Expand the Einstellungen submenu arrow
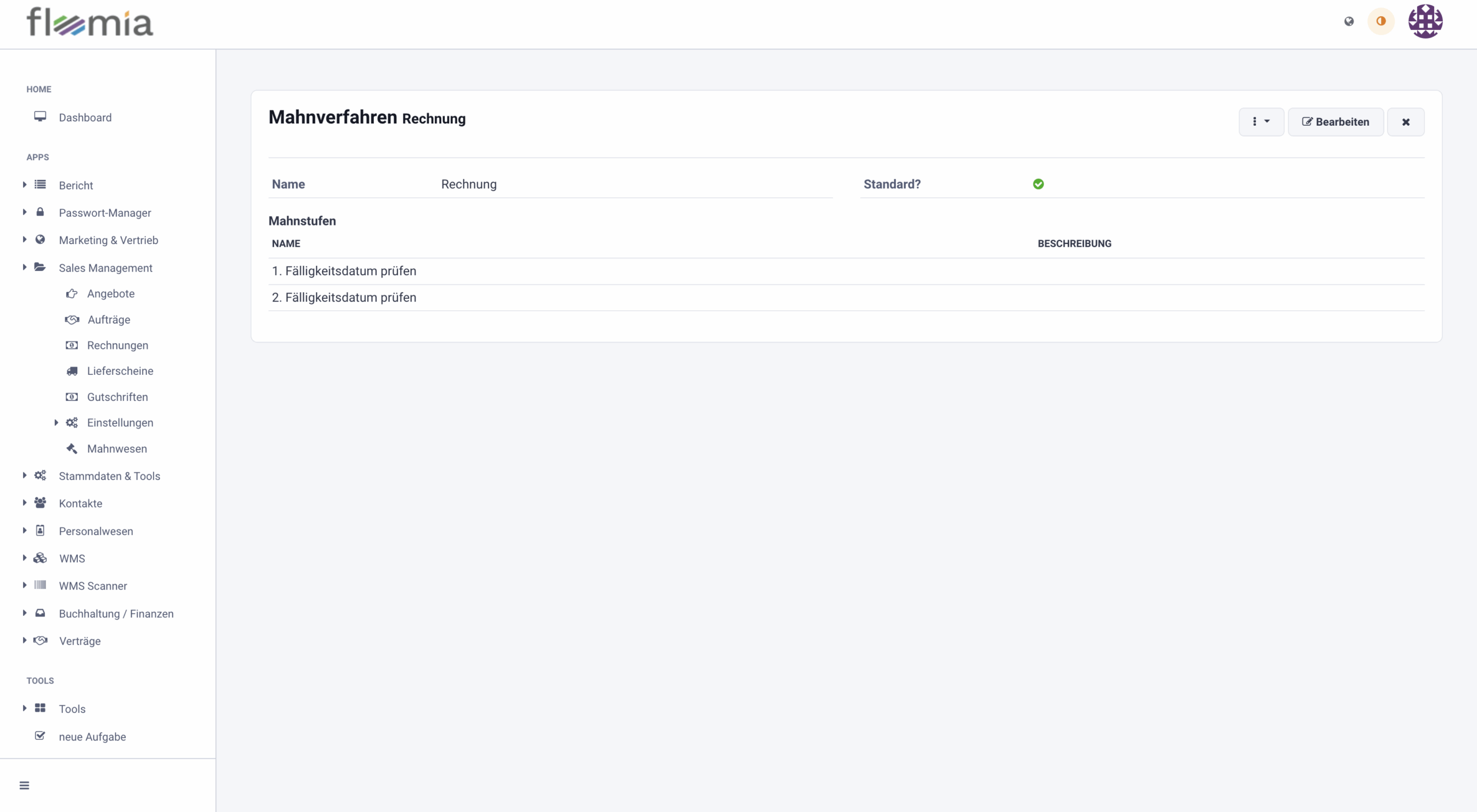 point(56,423)
